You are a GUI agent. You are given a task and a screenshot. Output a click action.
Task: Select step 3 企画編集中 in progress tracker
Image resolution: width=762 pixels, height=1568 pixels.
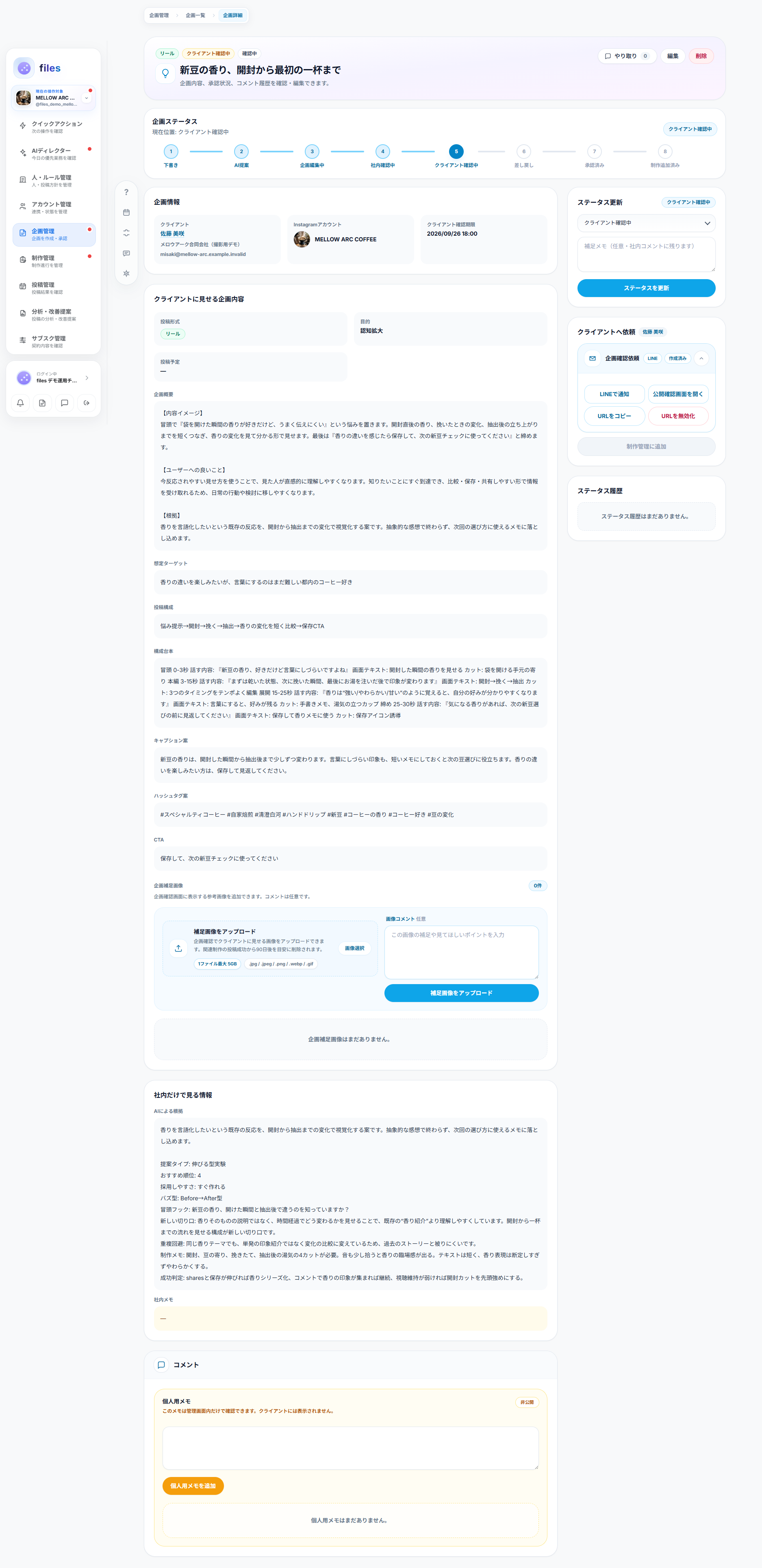point(312,156)
